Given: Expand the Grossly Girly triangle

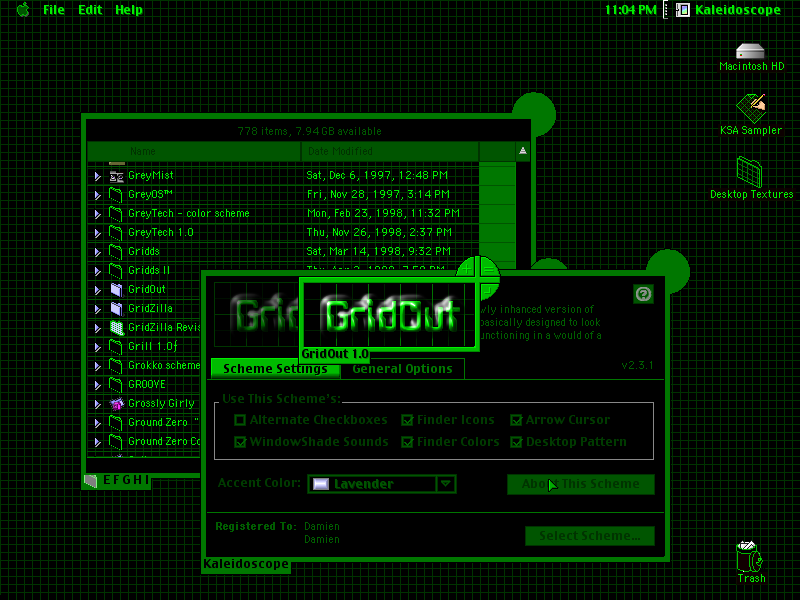Looking at the screenshot, I should [97, 404].
